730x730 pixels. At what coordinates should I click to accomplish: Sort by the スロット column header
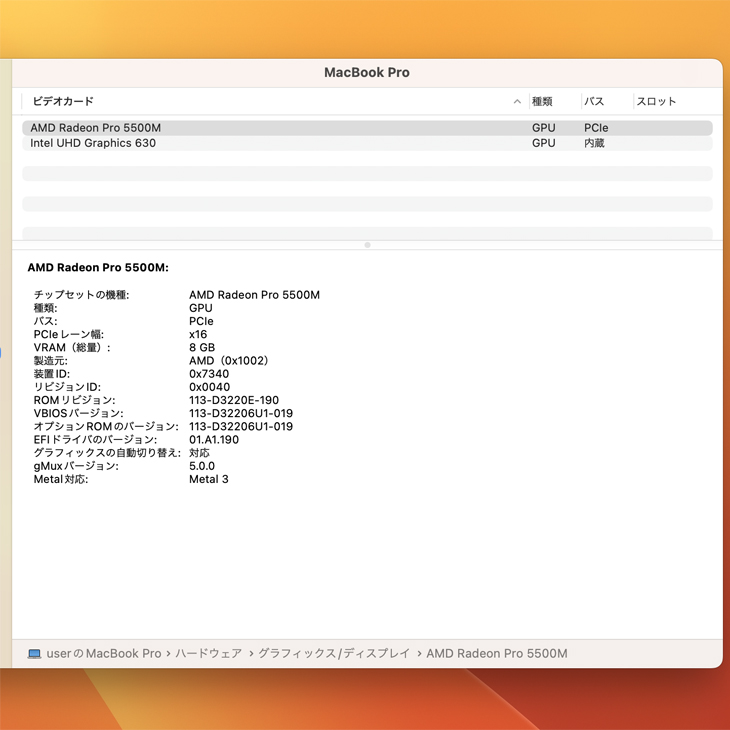point(656,102)
